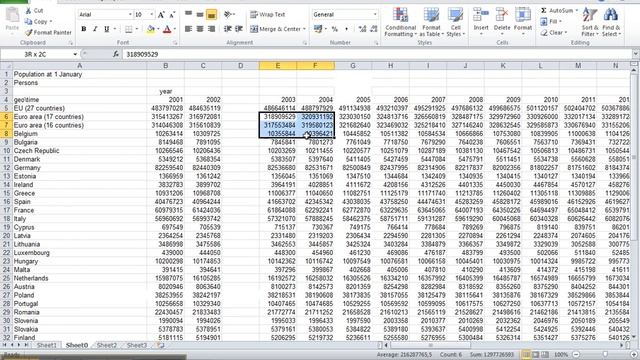Viewport: 640px width, 360px height.
Task: Switch to Normal view in status bar
Action: tap(526, 355)
